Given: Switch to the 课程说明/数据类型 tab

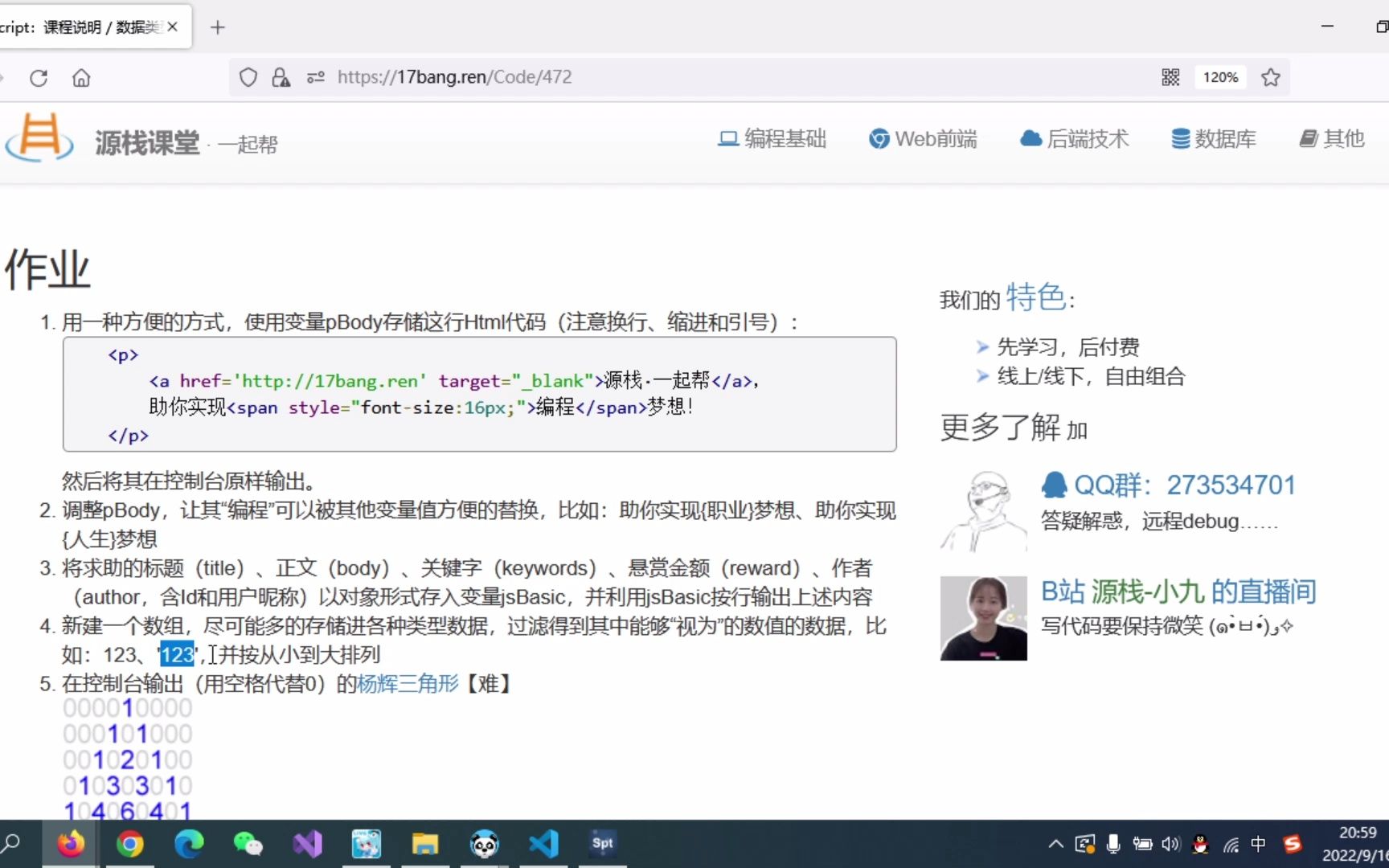Looking at the screenshot, I should [x=80, y=26].
